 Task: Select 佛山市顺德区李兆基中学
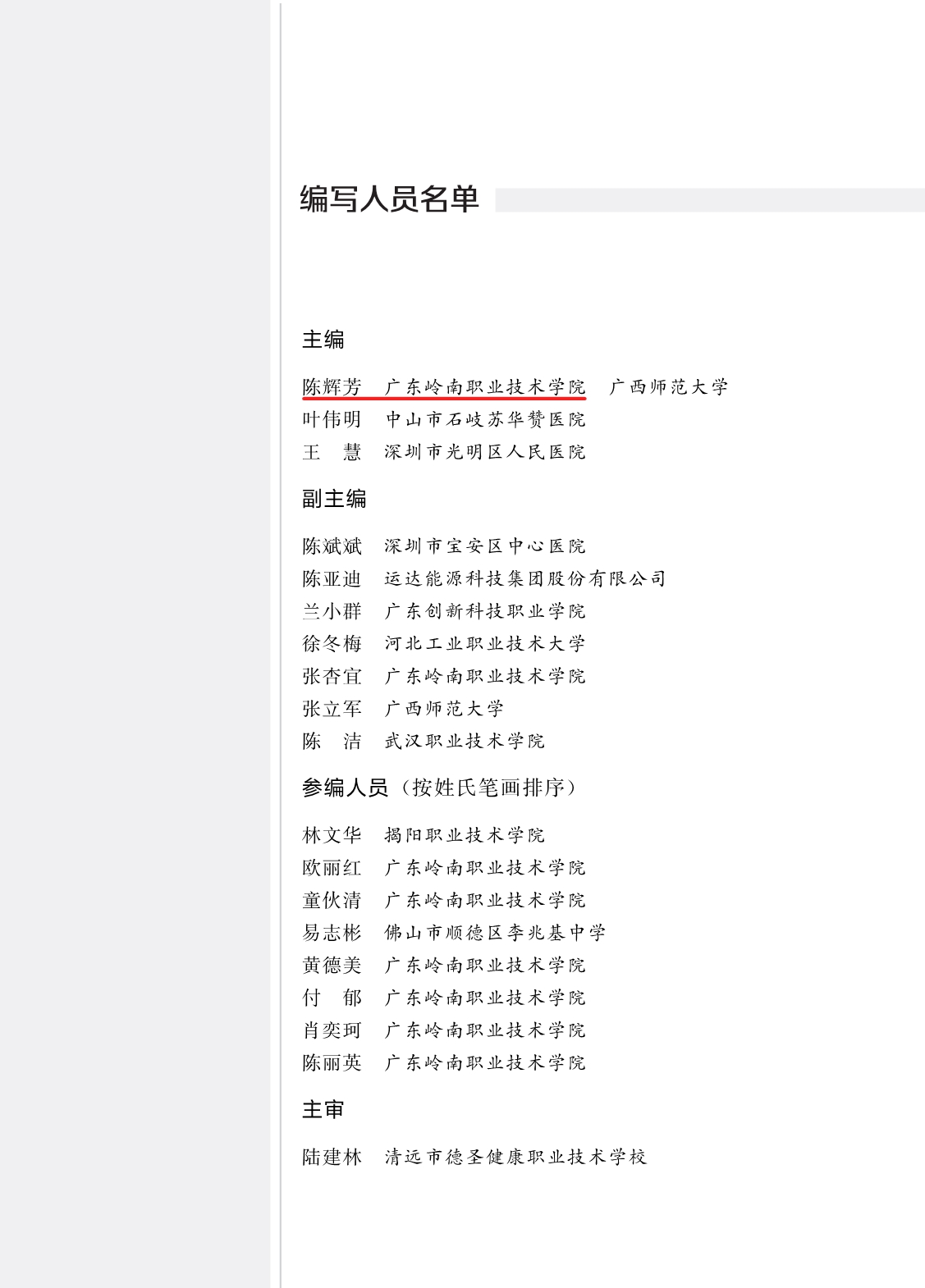[495, 933]
